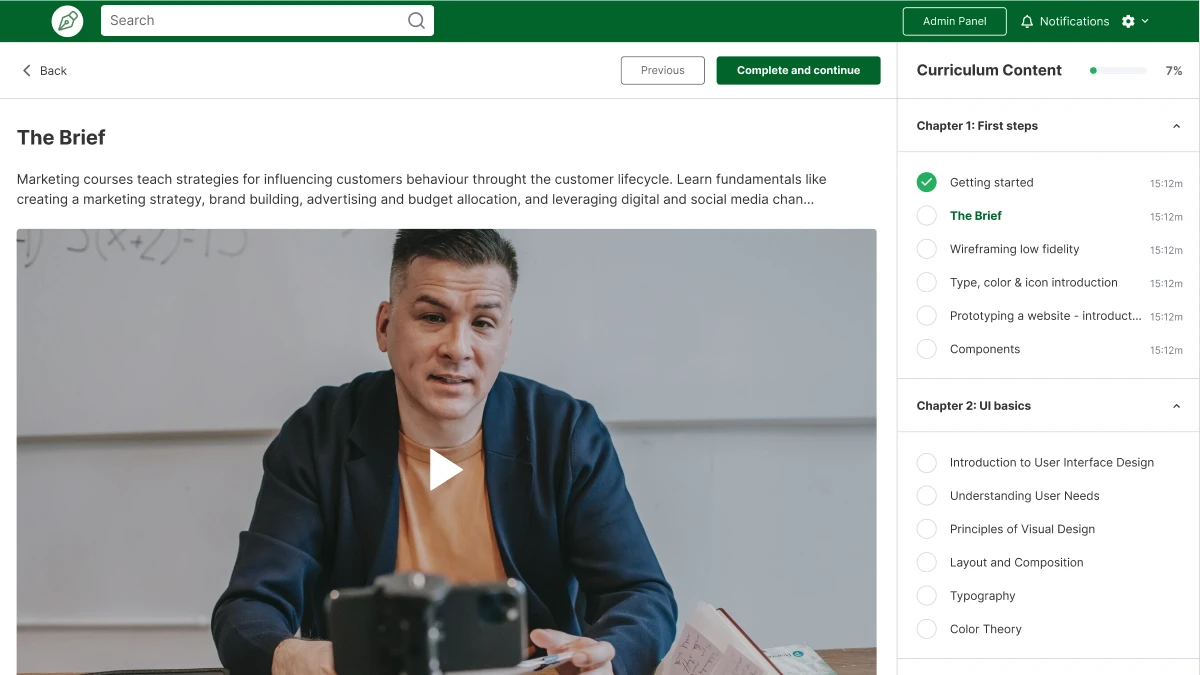Toggle the Typography lesson circle
Image resolution: width=1200 pixels, height=675 pixels.
click(927, 596)
